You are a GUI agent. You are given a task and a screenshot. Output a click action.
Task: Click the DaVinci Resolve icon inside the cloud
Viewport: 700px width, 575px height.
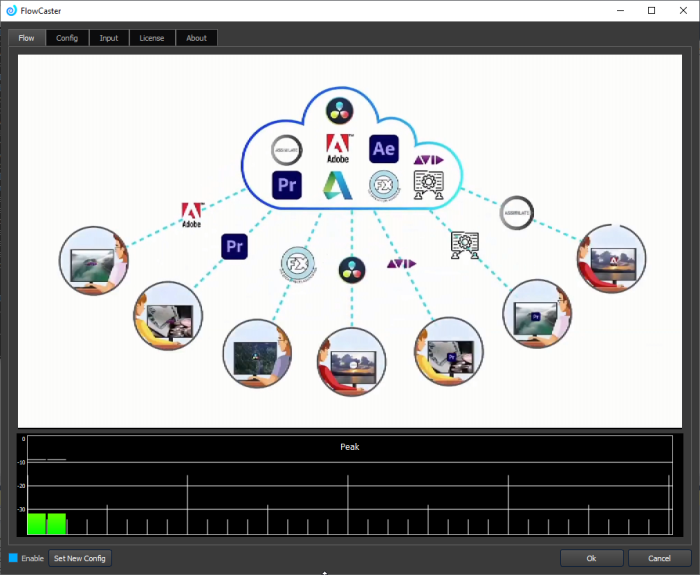339,111
